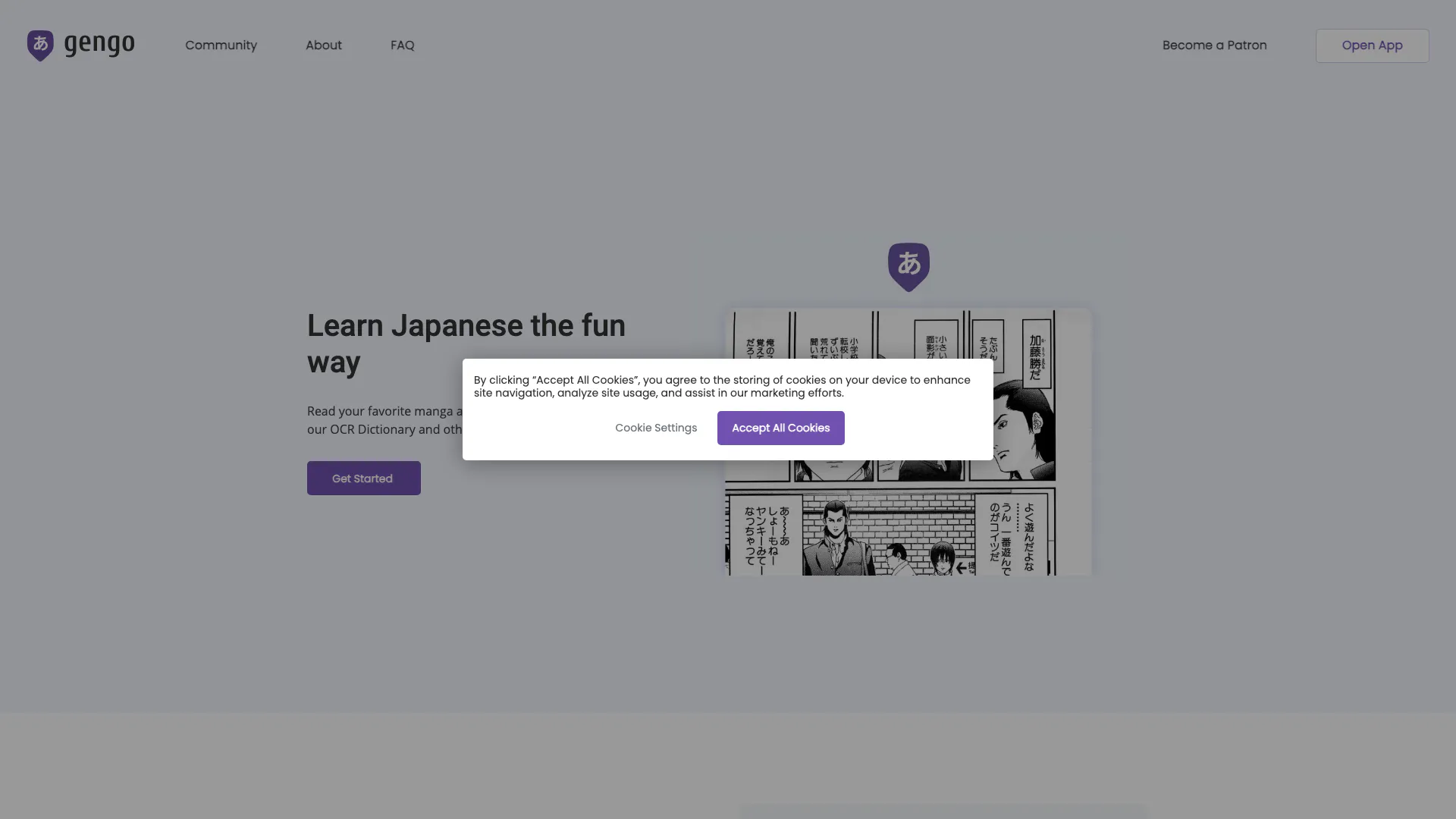Image resolution: width=1456 pixels, height=819 pixels.
Task: Click the gengo wordmark text
Action: [99, 45]
